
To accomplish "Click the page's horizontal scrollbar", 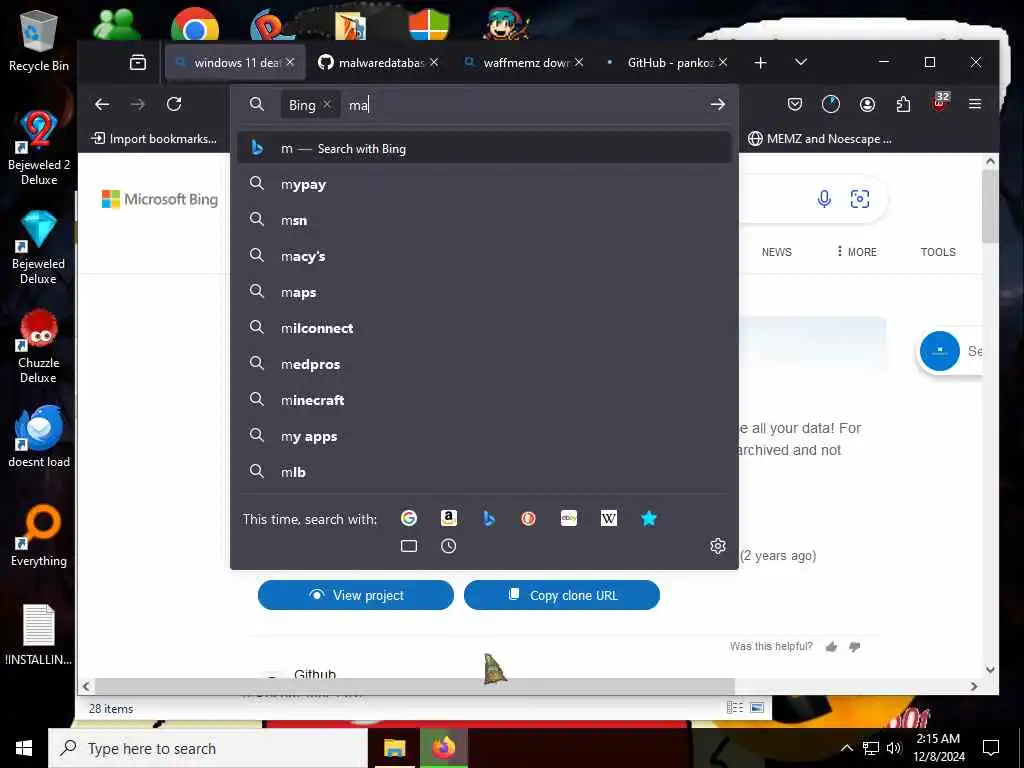I will tap(415, 686).
